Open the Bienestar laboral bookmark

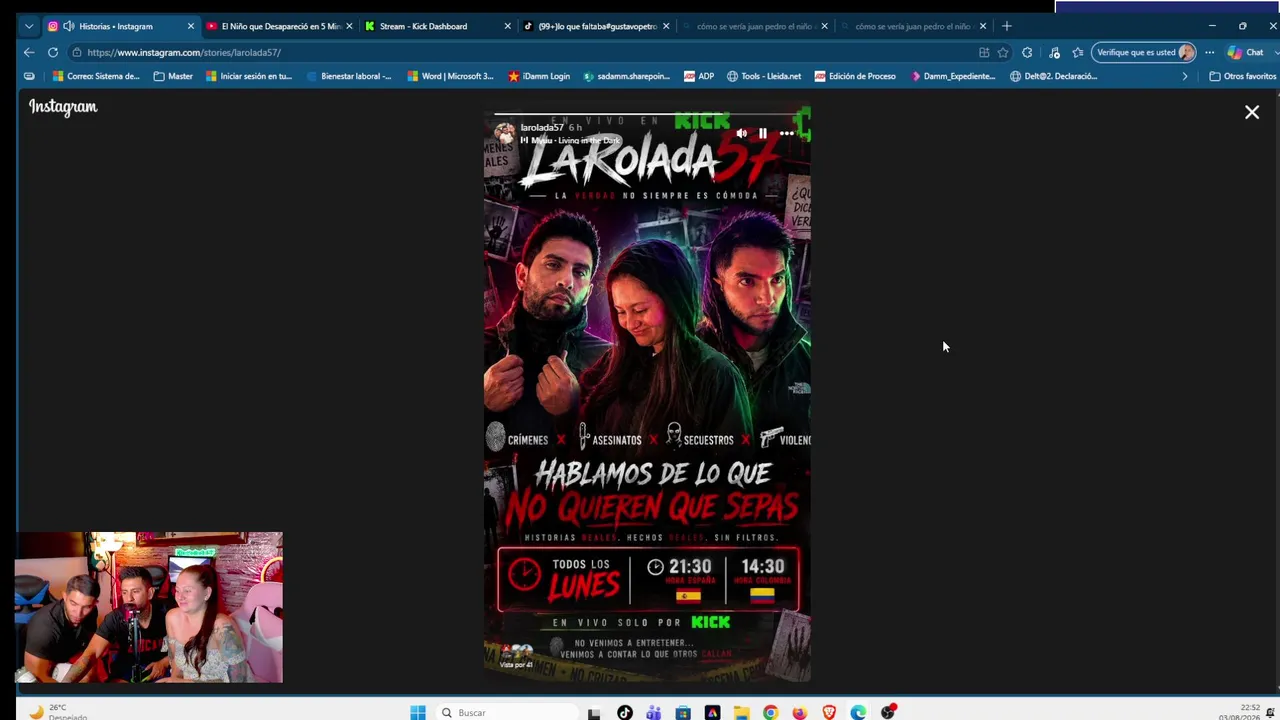coord(349,76)
